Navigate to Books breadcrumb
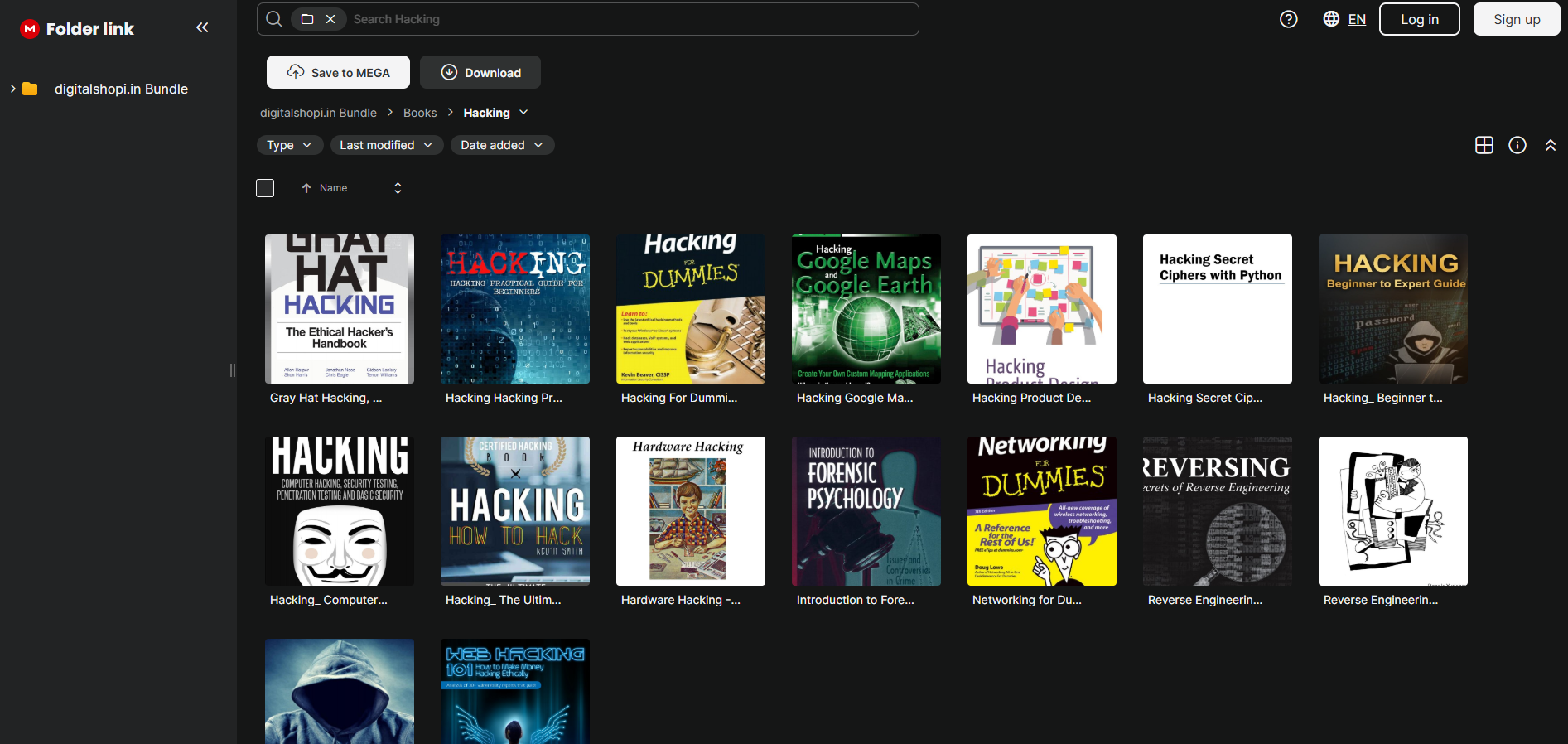 tap(420, 113)
